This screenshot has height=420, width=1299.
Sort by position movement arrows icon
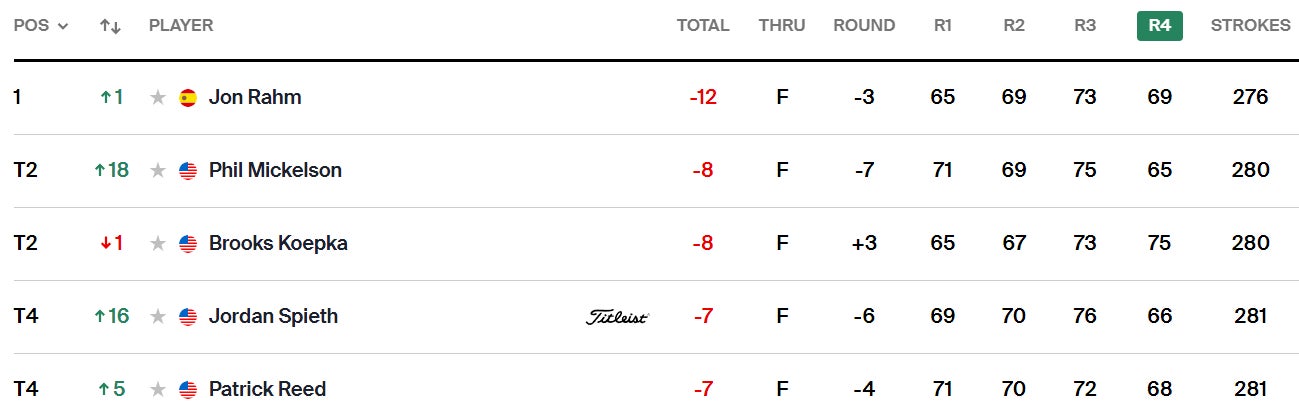(110, 26)
